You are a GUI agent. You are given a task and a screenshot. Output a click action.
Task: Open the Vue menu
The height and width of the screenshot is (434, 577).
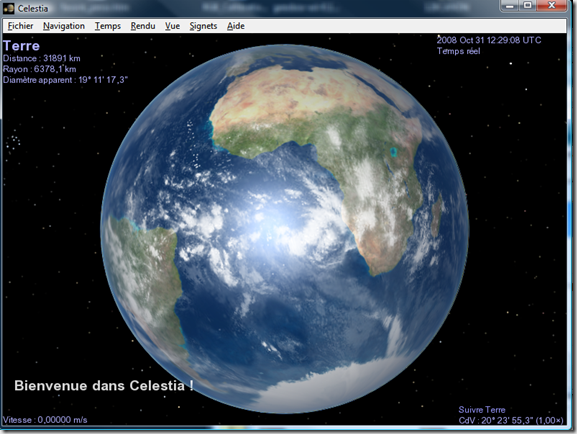pos(172,26)
